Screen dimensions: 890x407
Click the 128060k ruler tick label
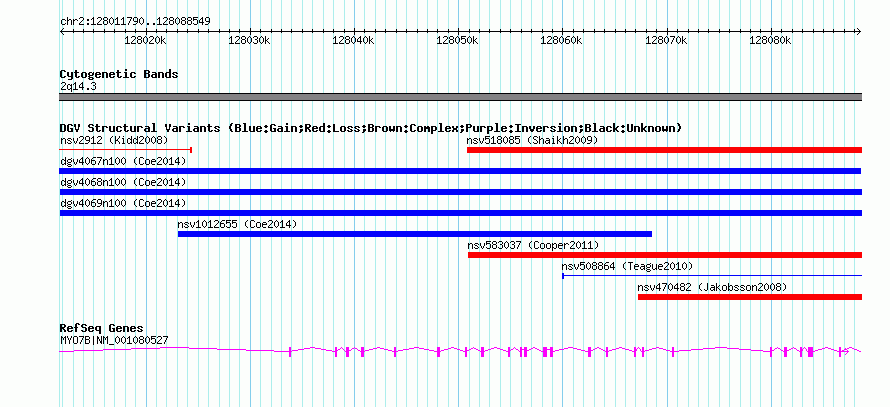561,40
